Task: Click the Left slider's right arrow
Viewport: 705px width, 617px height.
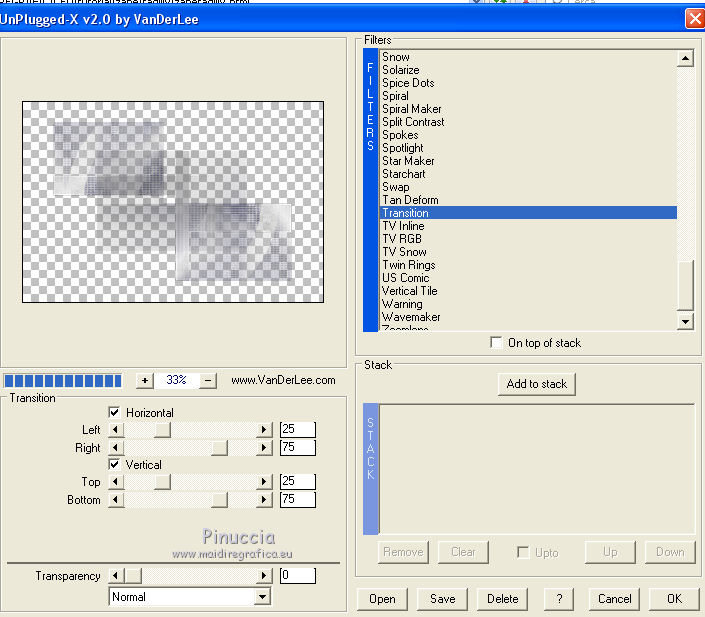Action: point(264,429)
